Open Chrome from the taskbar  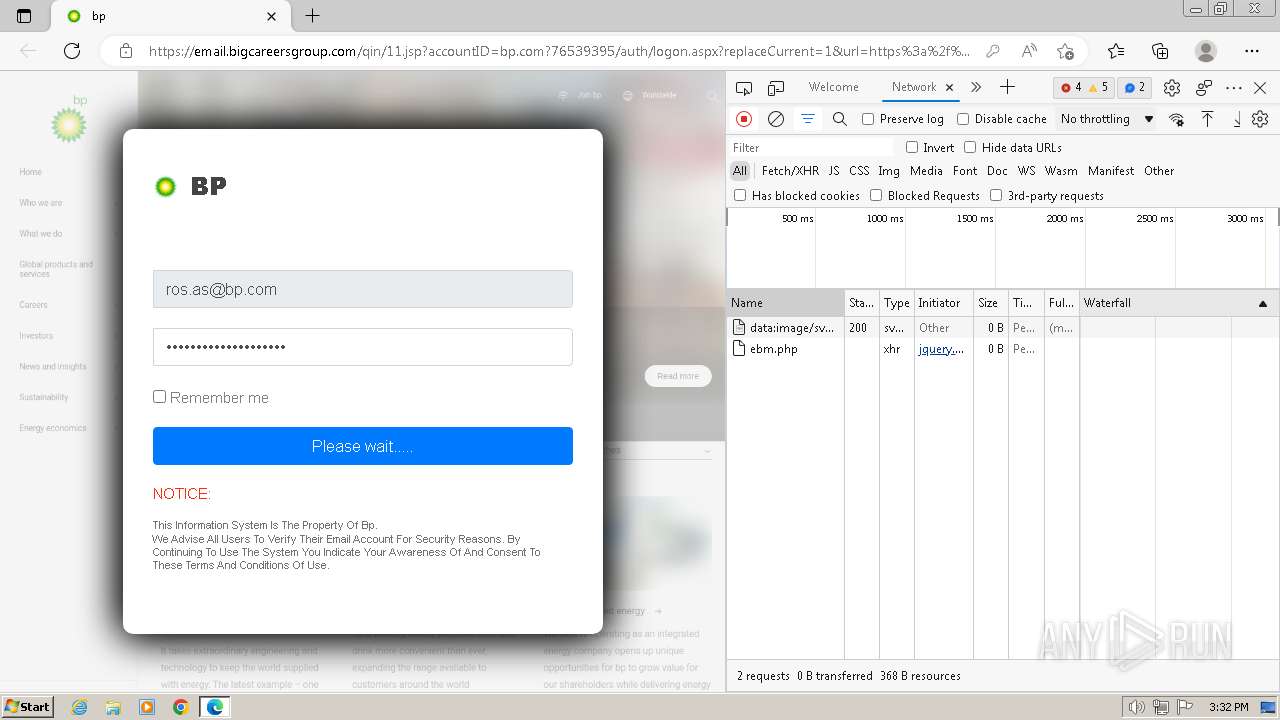click(180, 707)
